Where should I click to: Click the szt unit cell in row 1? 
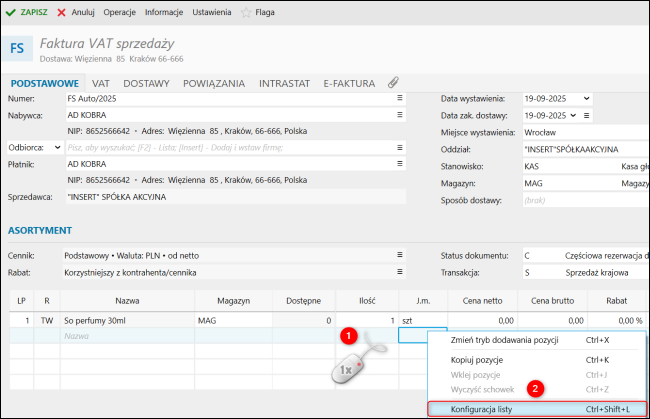tap(423, 320)
